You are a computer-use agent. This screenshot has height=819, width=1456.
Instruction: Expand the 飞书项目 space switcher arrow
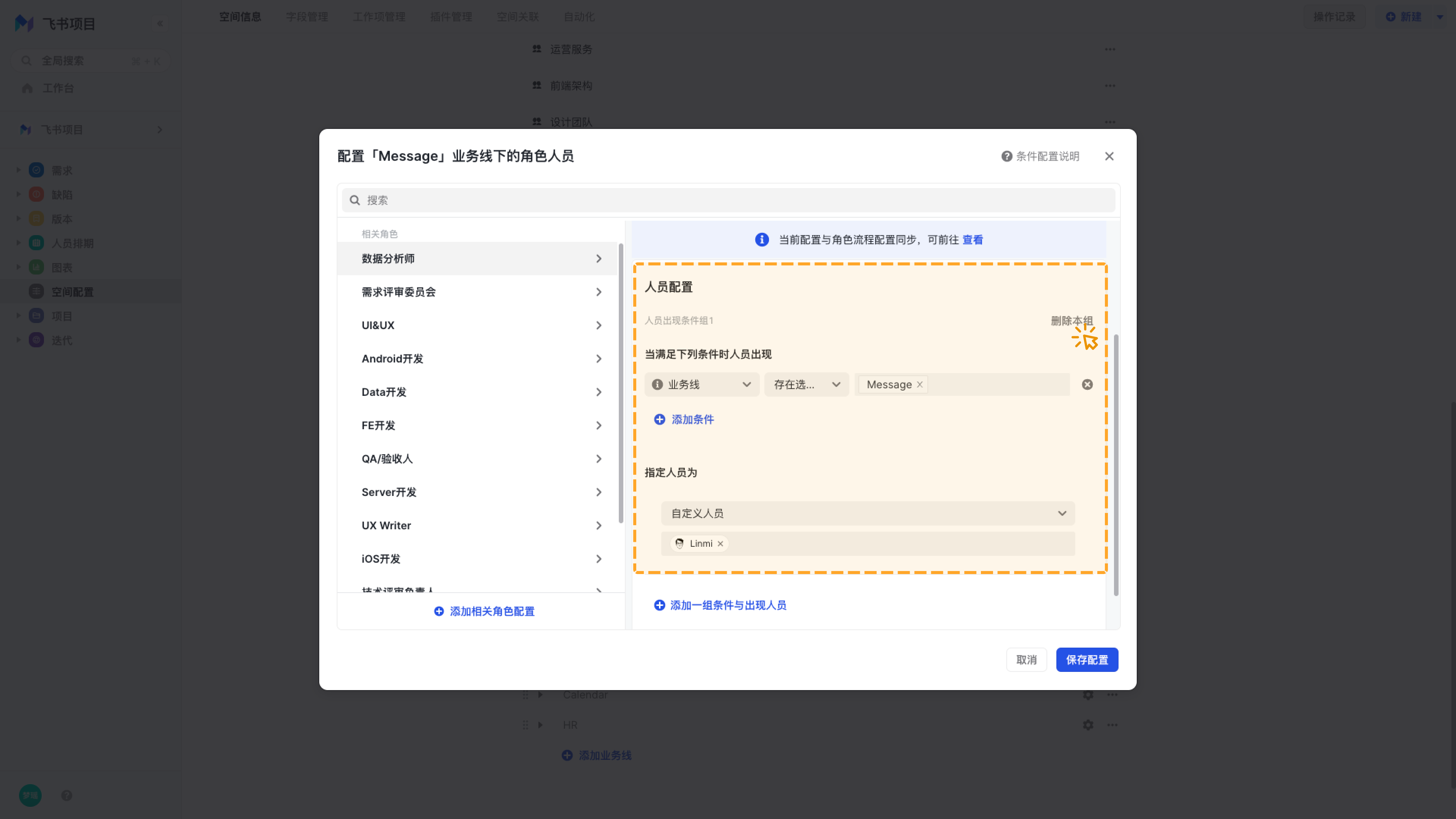click(x=160, y=129)
